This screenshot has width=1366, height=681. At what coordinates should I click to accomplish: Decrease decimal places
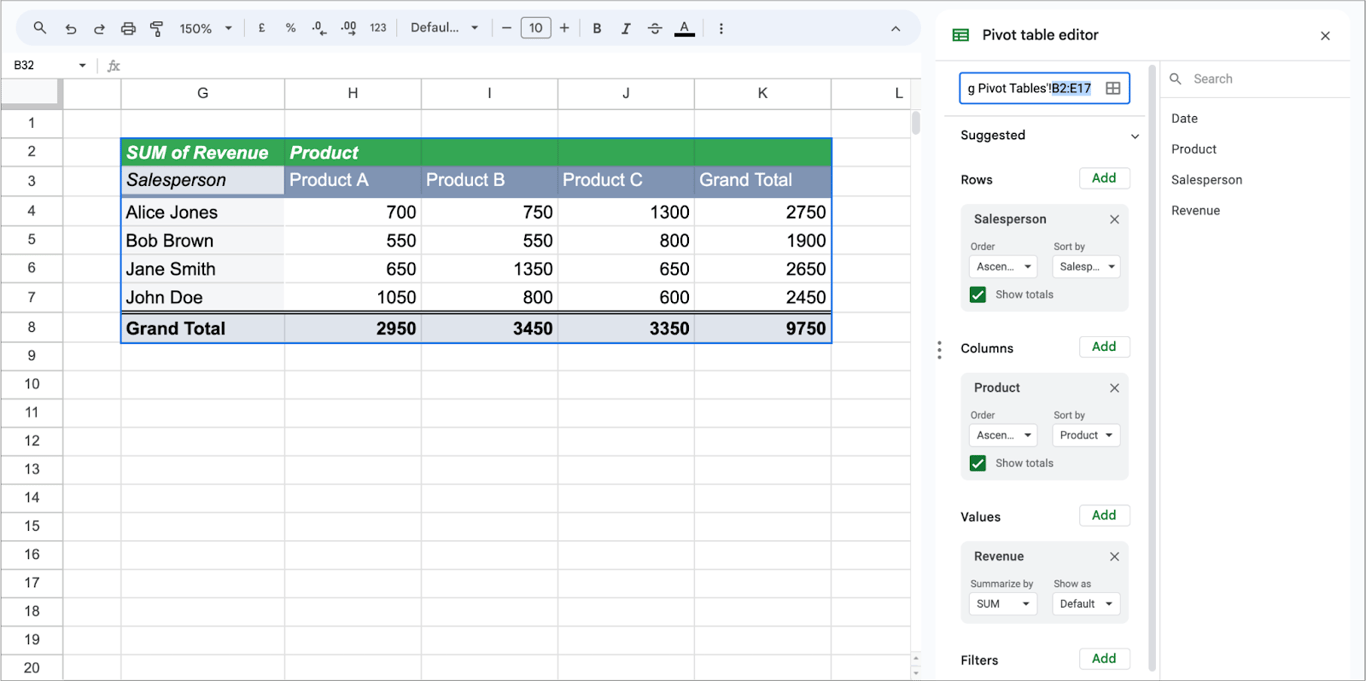pyautogui.click(x=319, y=28)
